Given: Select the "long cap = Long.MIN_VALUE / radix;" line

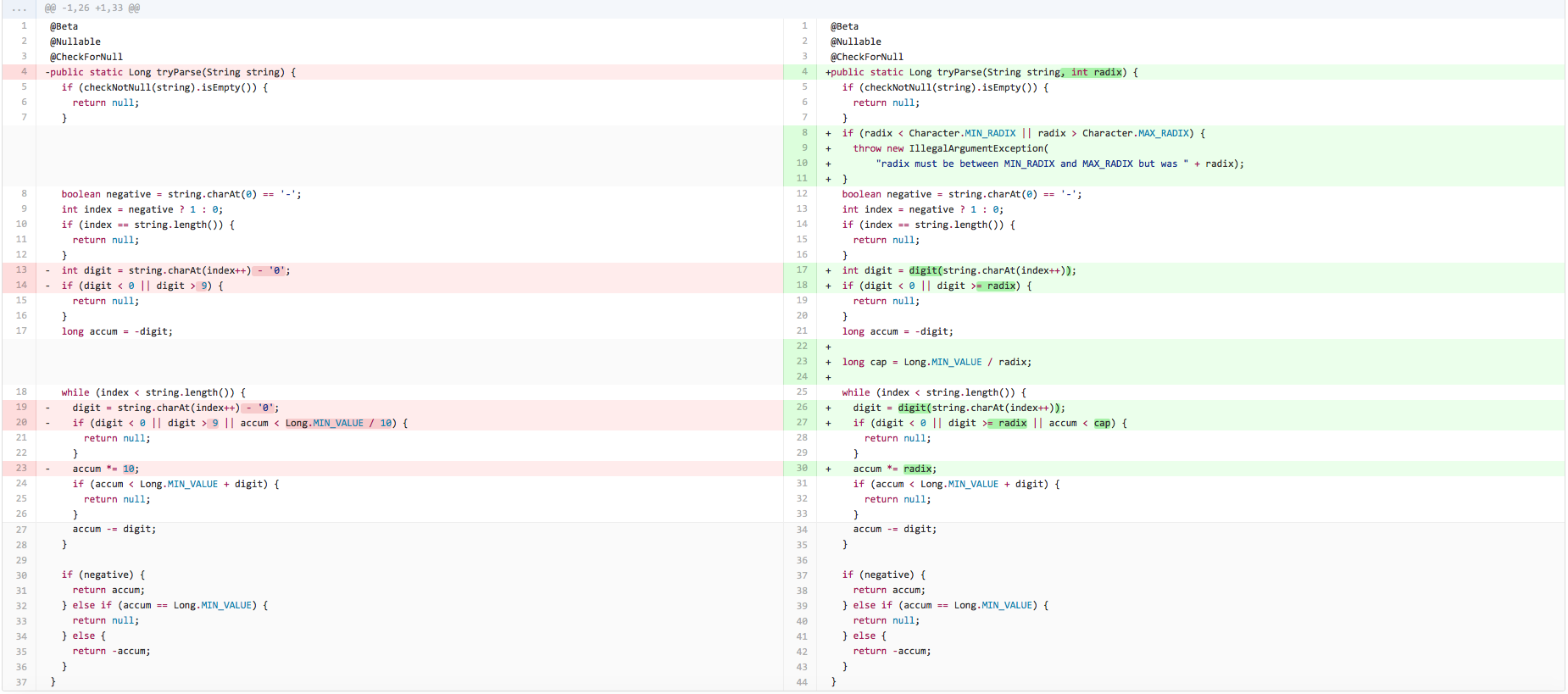Looking at the screenshot, I should click(936, 362).
